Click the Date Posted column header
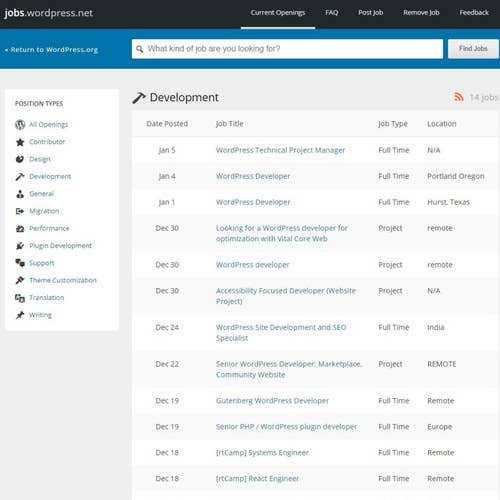The height and width of the screenshot is (500, 500). (167, 124)
